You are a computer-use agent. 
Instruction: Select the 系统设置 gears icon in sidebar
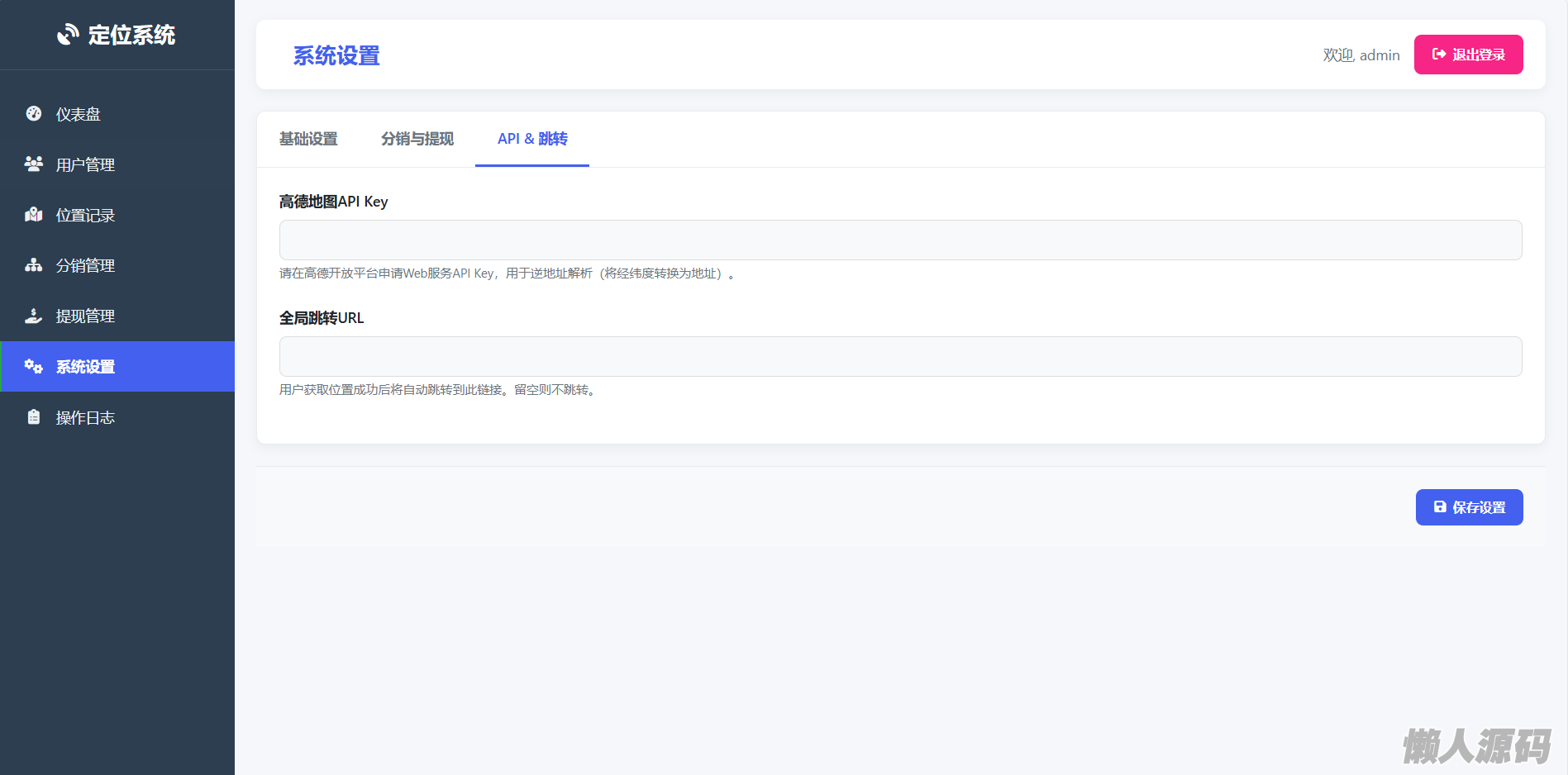tap(34, 366)
